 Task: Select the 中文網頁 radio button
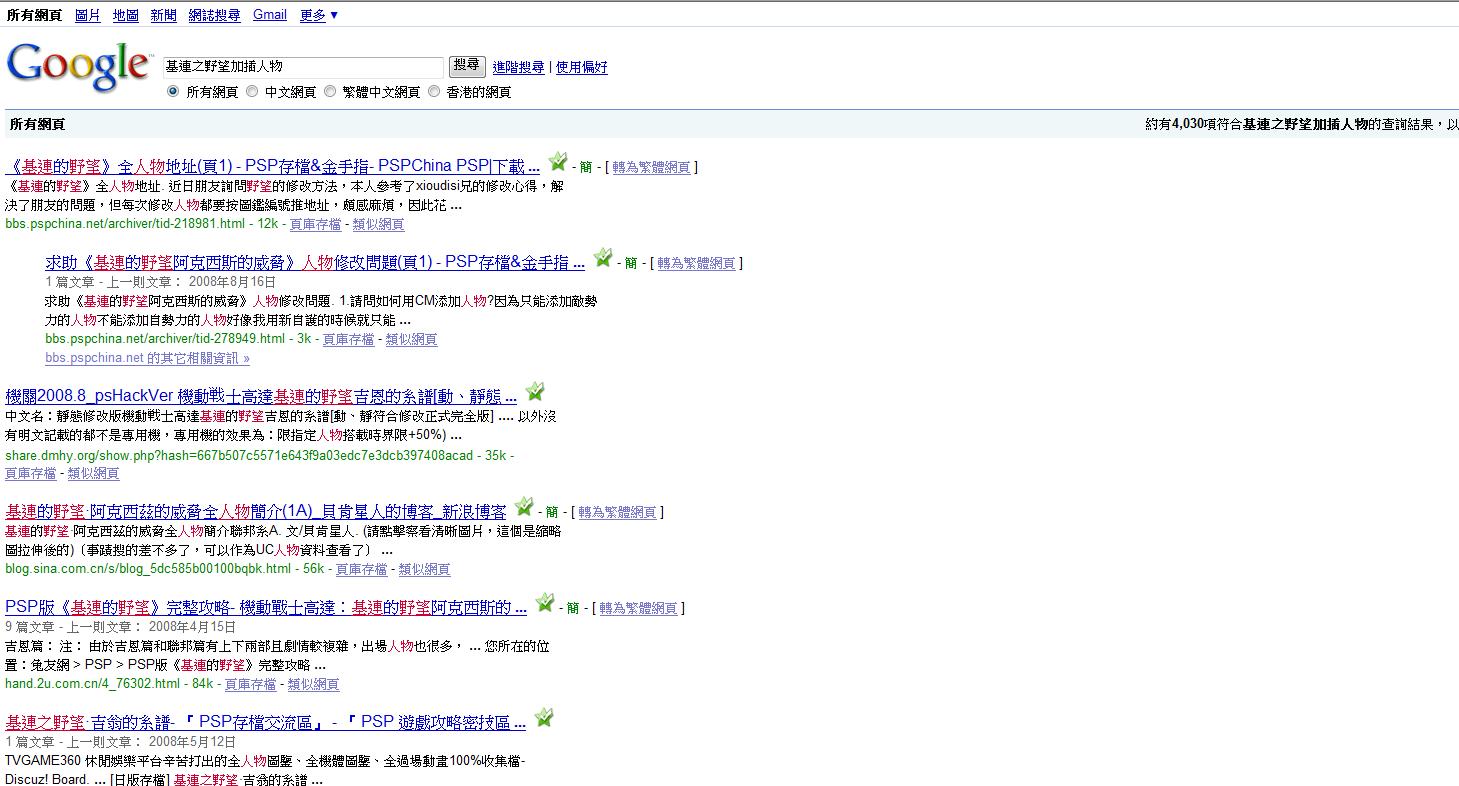point(252,91)
